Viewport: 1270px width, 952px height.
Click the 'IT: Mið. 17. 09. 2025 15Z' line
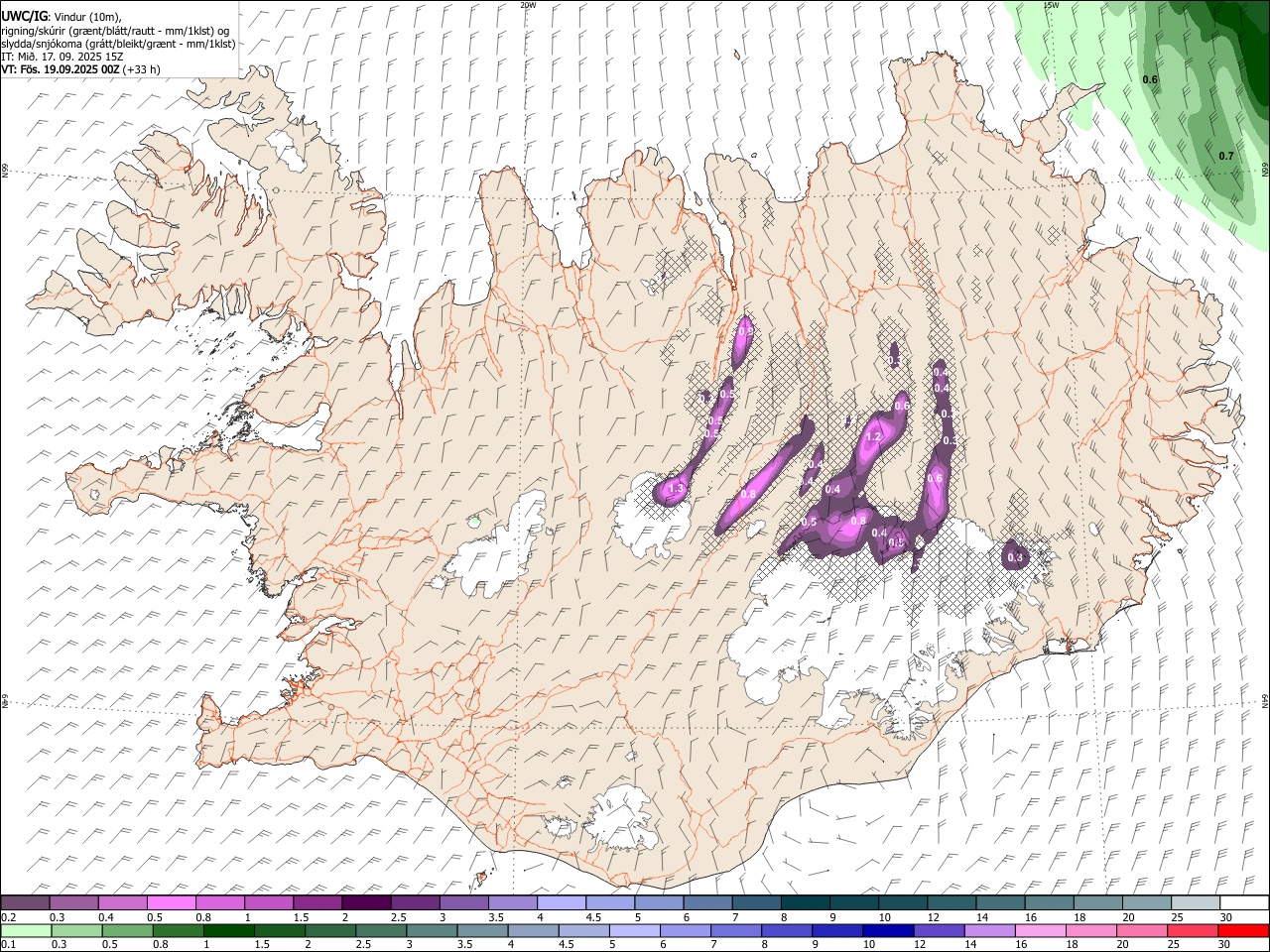[x=62, y=57]
